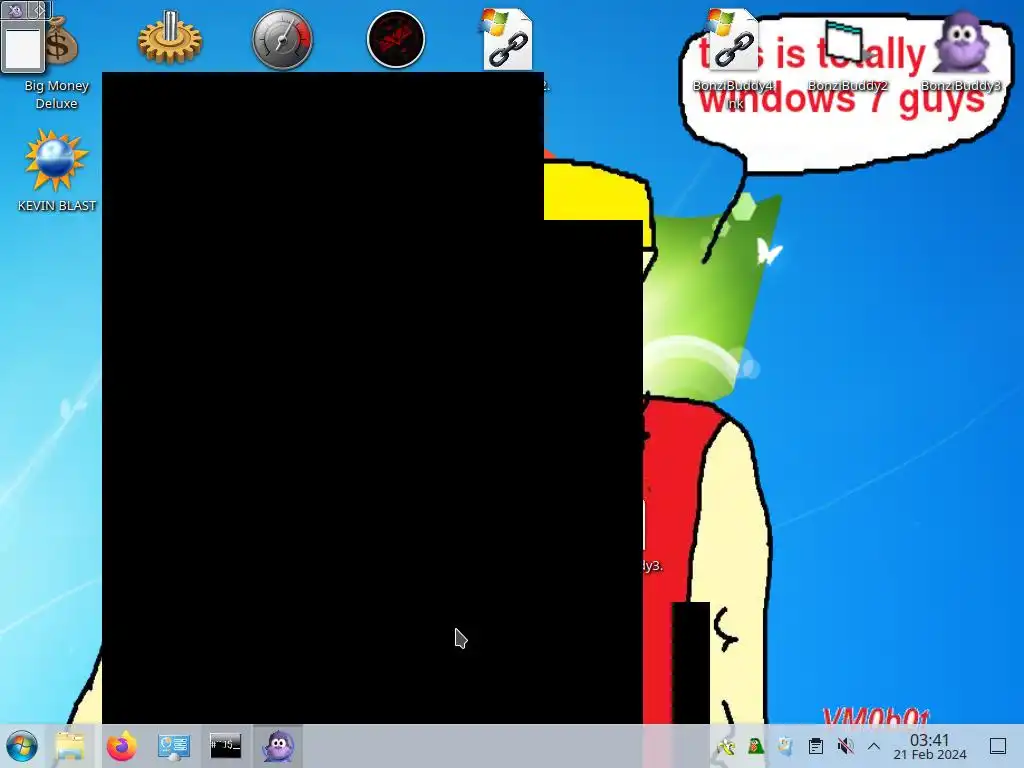Click the purple Bonzi icon on the small window titlebar
This screenshot has width=1024, height=768.
pyautogui.click(x=14, y=10)
